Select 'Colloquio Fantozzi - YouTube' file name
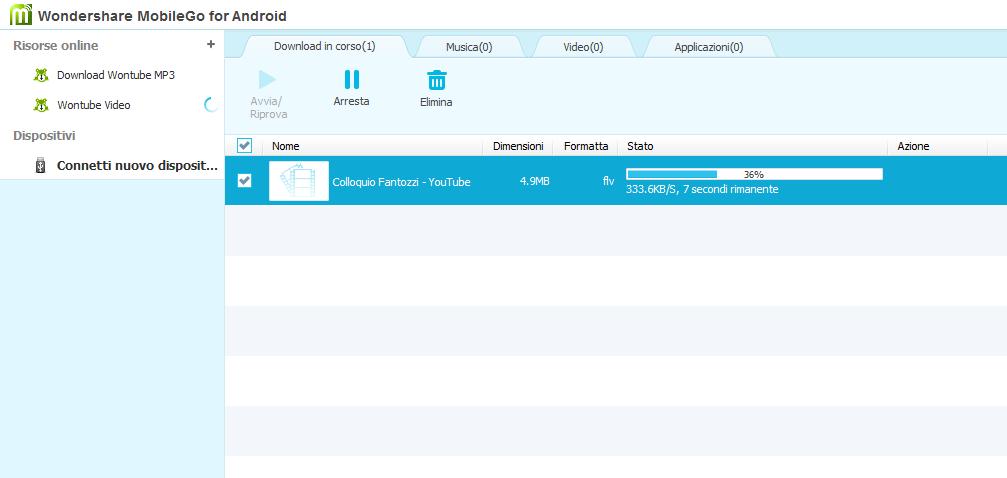Screen dimensions: 1007x478 pyautogui.click(x=401, y=182)
